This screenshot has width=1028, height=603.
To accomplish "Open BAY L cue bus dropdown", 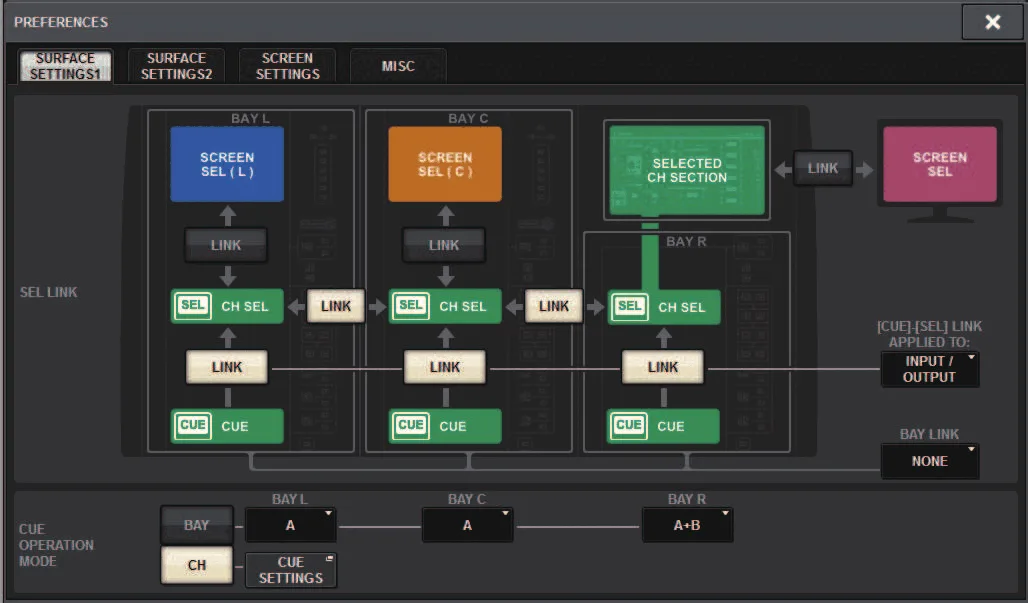I will click(x=290, y=525).
